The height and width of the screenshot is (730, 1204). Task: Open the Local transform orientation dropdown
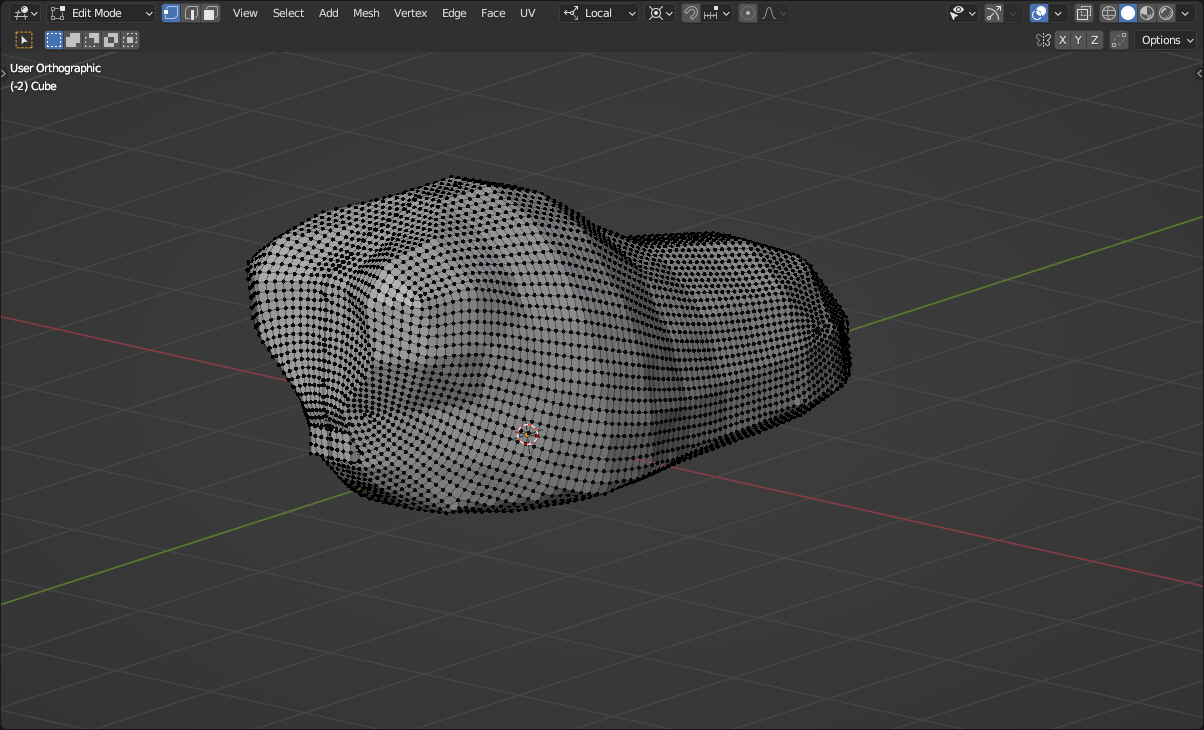pos(599,13)
